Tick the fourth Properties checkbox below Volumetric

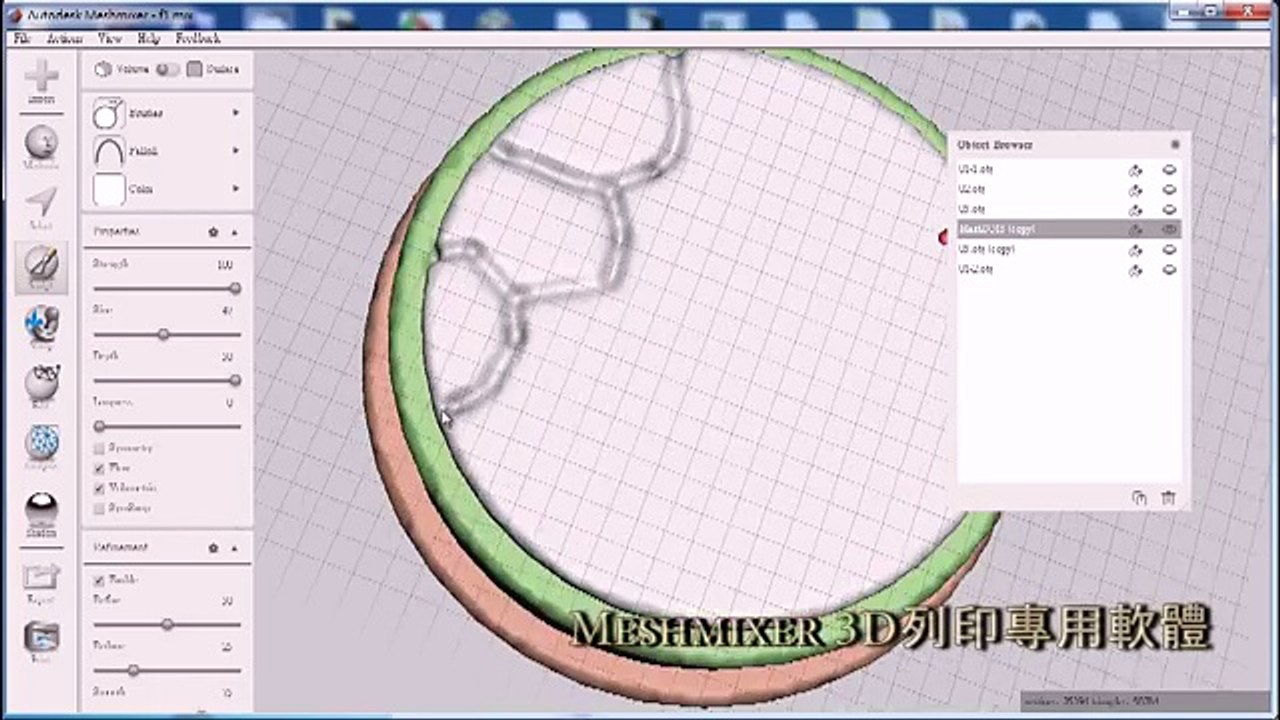99,508
